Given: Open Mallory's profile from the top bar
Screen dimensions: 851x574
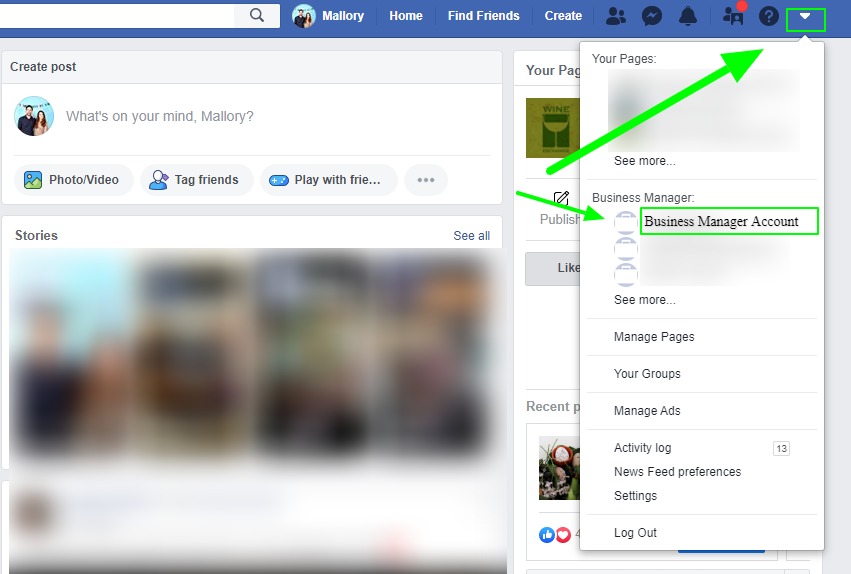Looking at the screenshot, I should click(x=328, y=16).
